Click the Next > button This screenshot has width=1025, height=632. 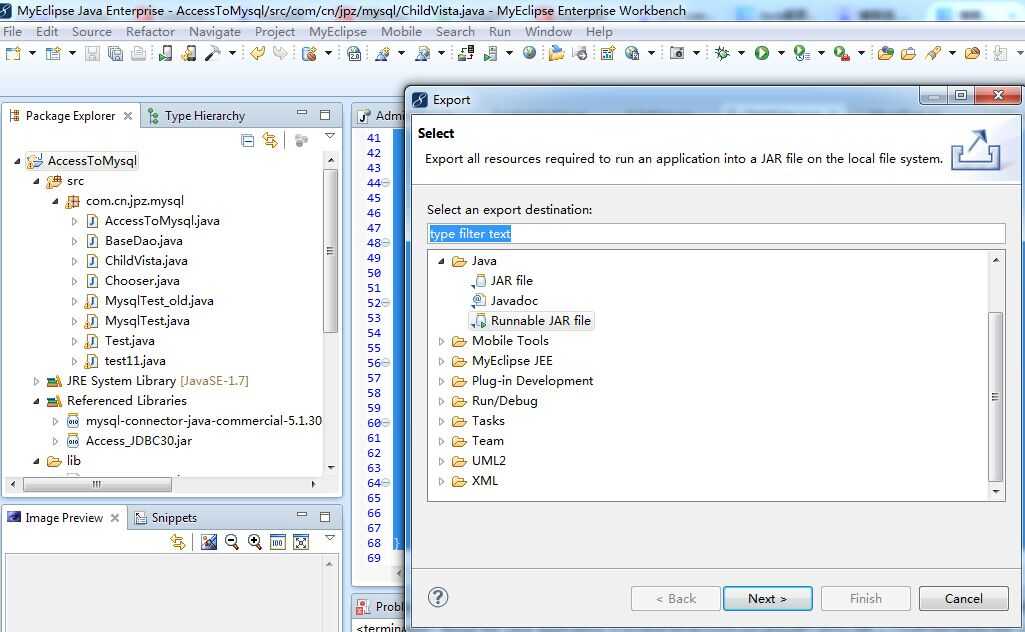[767, 599]
